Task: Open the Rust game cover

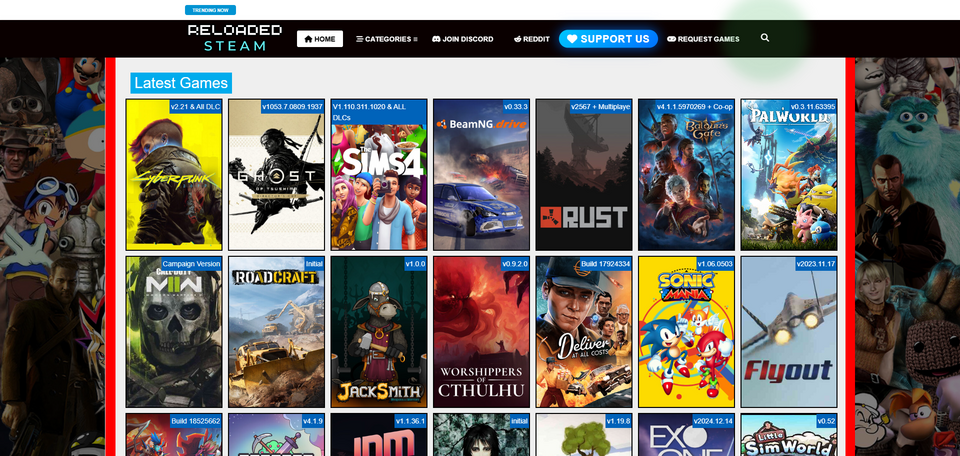Action: tap(584, 174)
